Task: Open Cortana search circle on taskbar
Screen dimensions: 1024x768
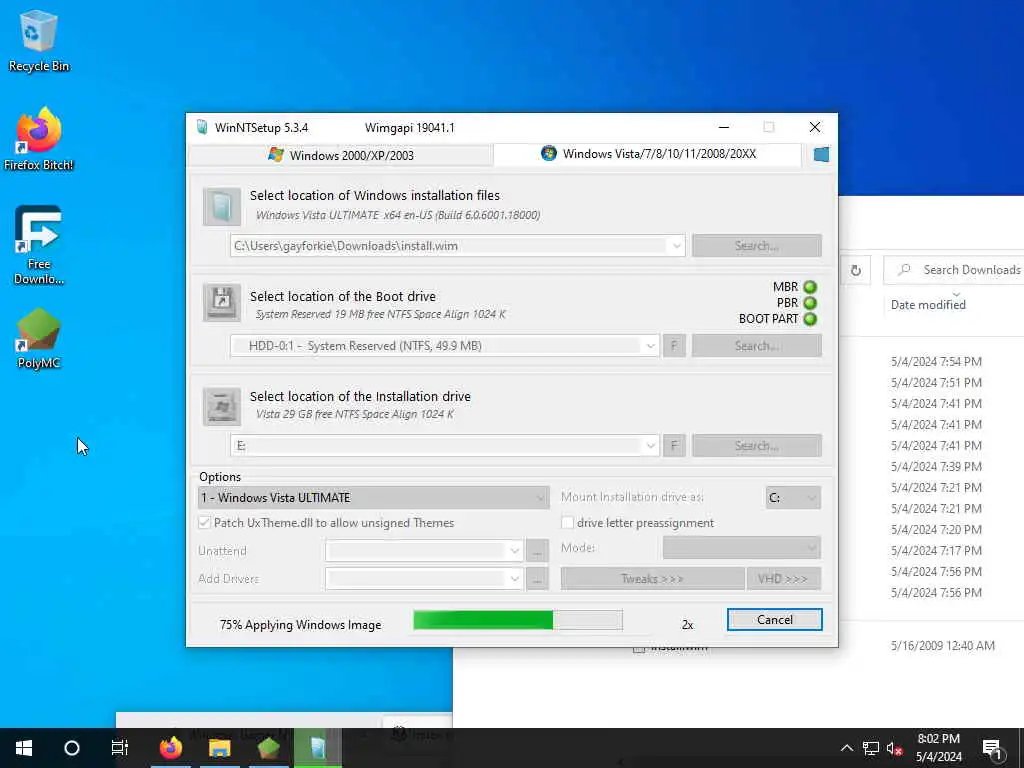Action: pos(72,748)
